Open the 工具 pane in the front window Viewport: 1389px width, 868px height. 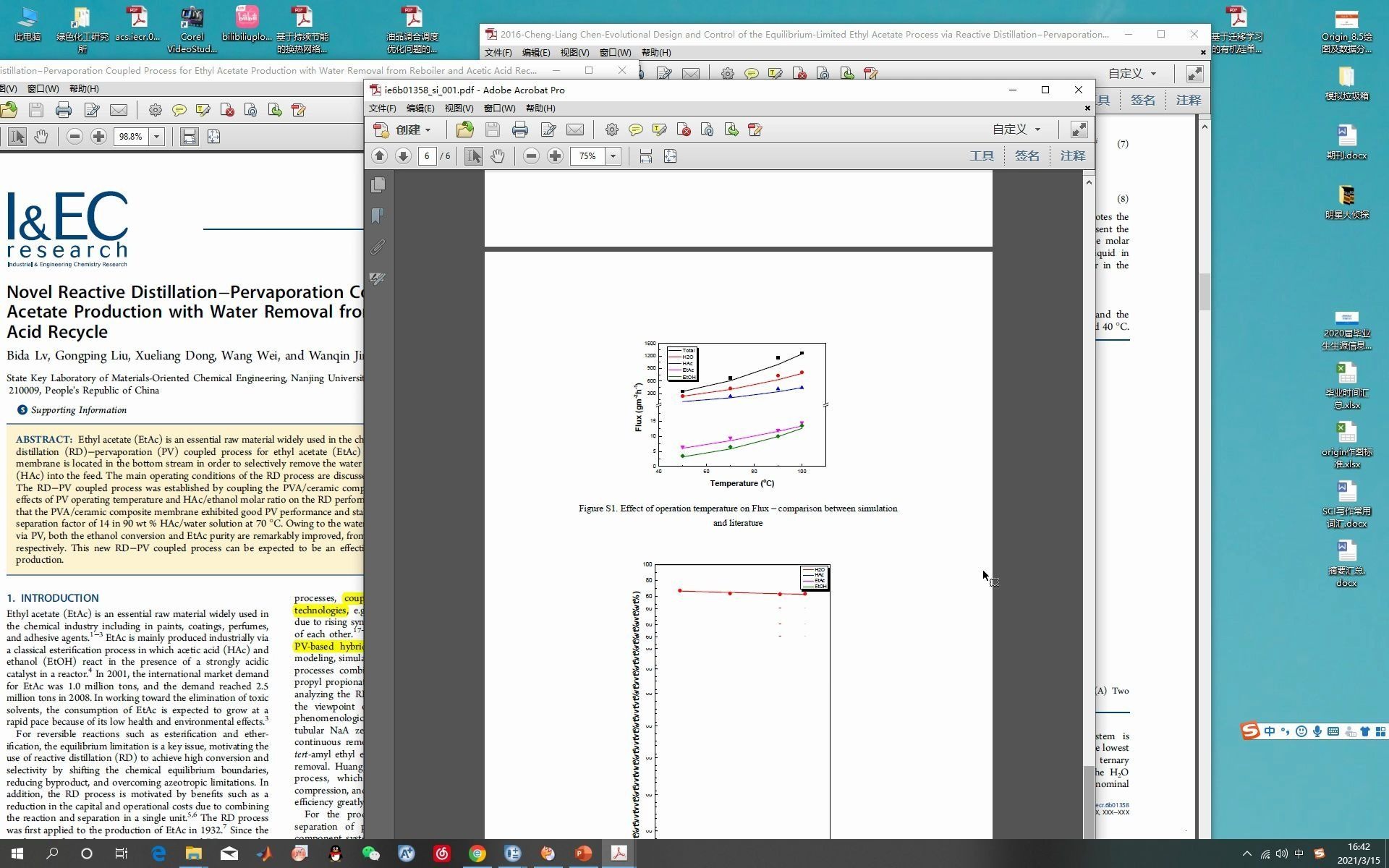tap(982, 156)
